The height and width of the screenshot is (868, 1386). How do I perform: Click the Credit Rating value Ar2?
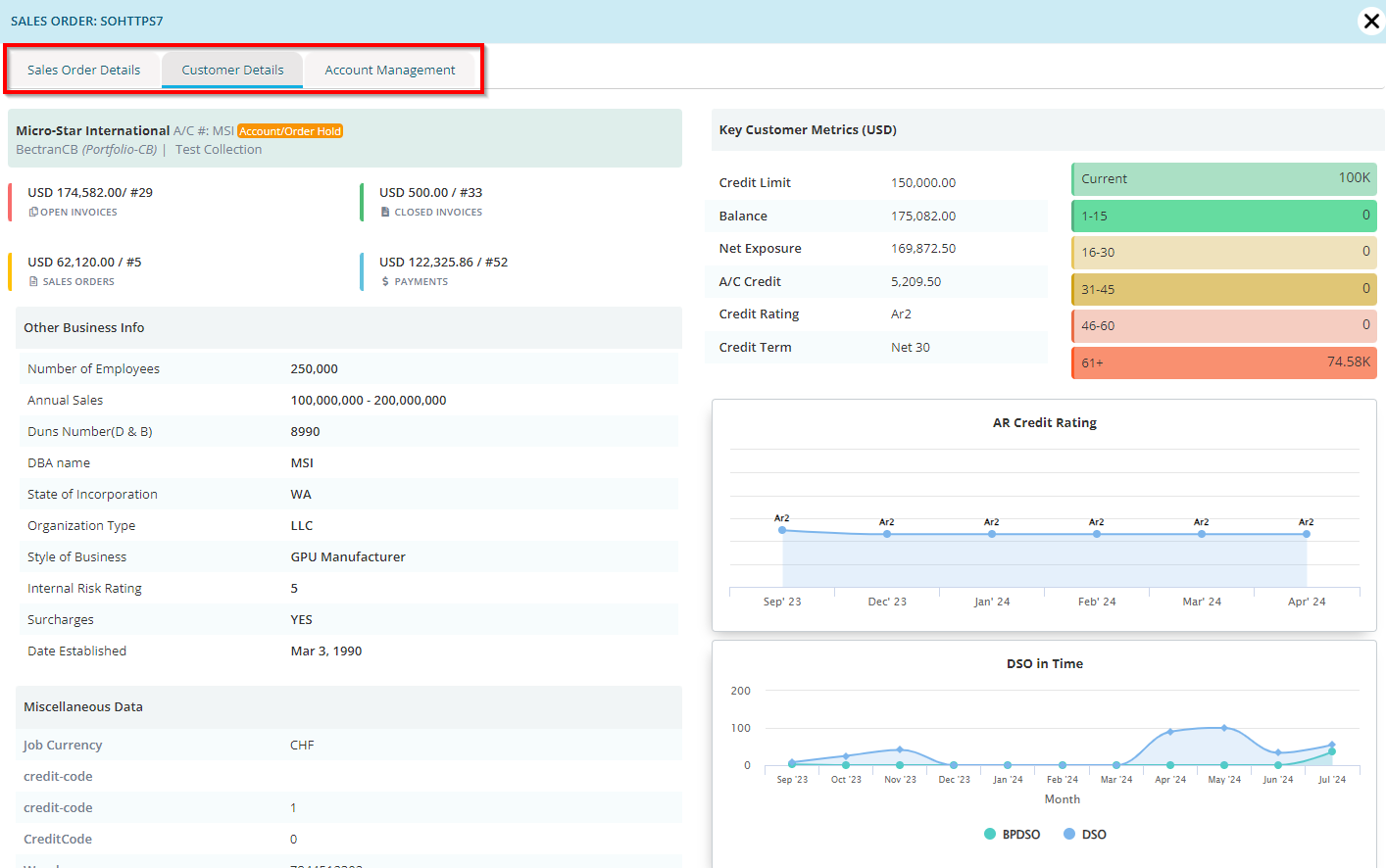pyautogui.click(x=901, y=313)
